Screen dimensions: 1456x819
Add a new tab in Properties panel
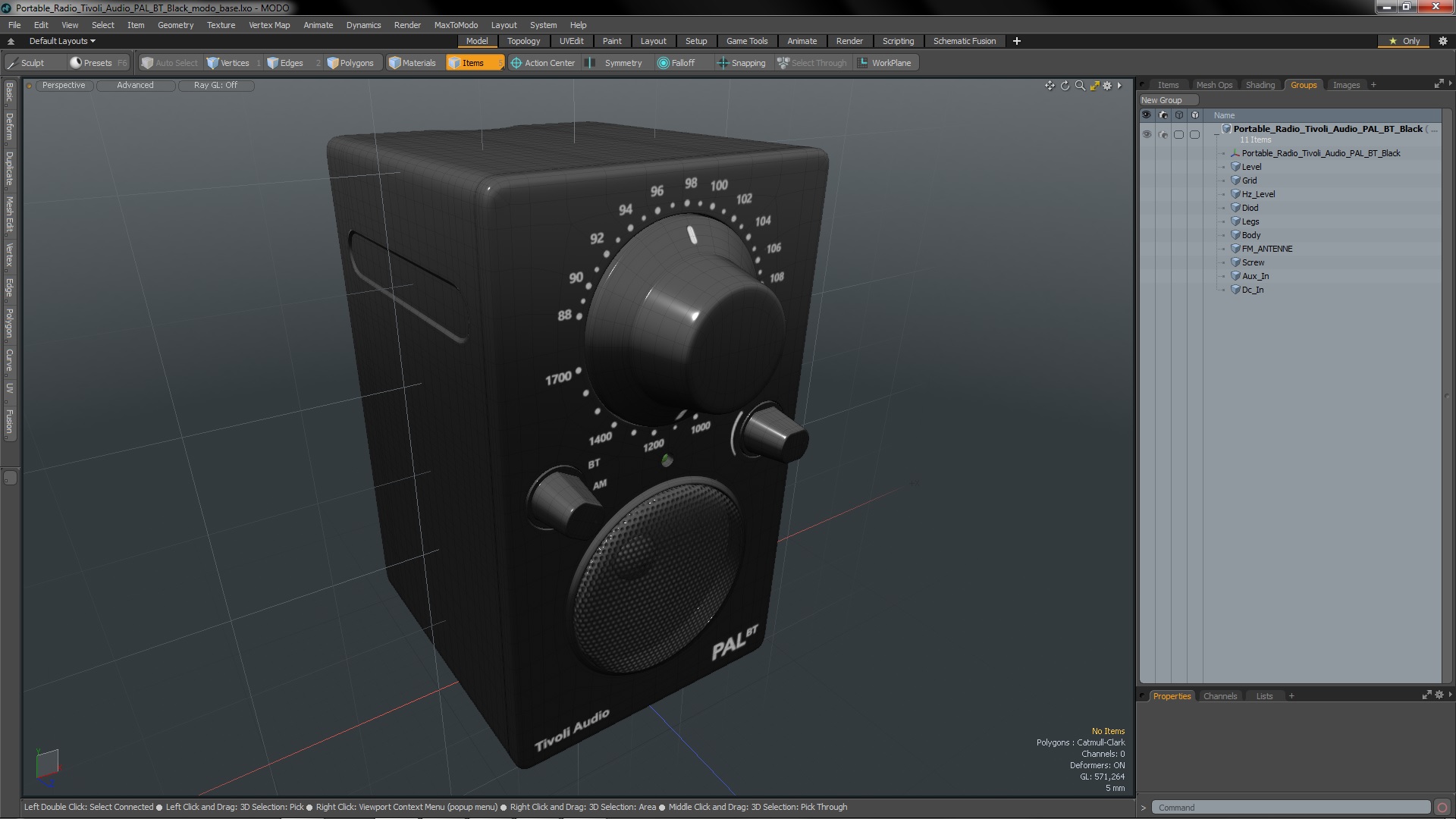point(1291,696)
